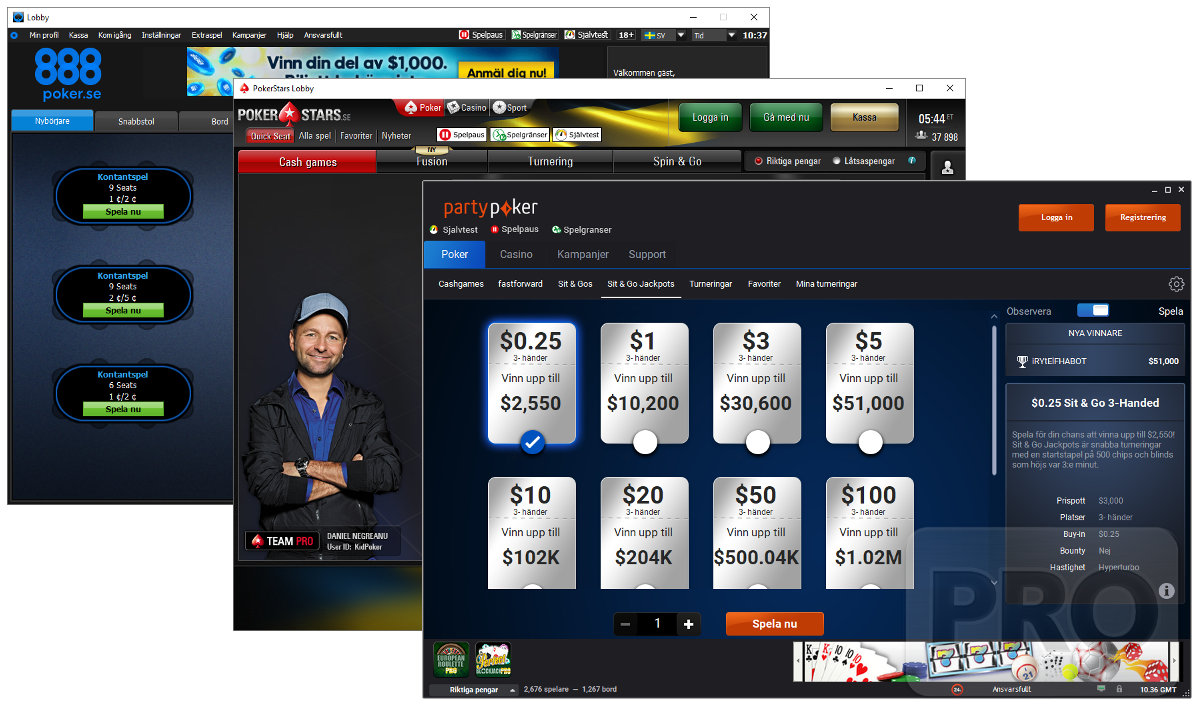
Task: Click the info icon in the Sit & Go details panel
Action: 1166,591
